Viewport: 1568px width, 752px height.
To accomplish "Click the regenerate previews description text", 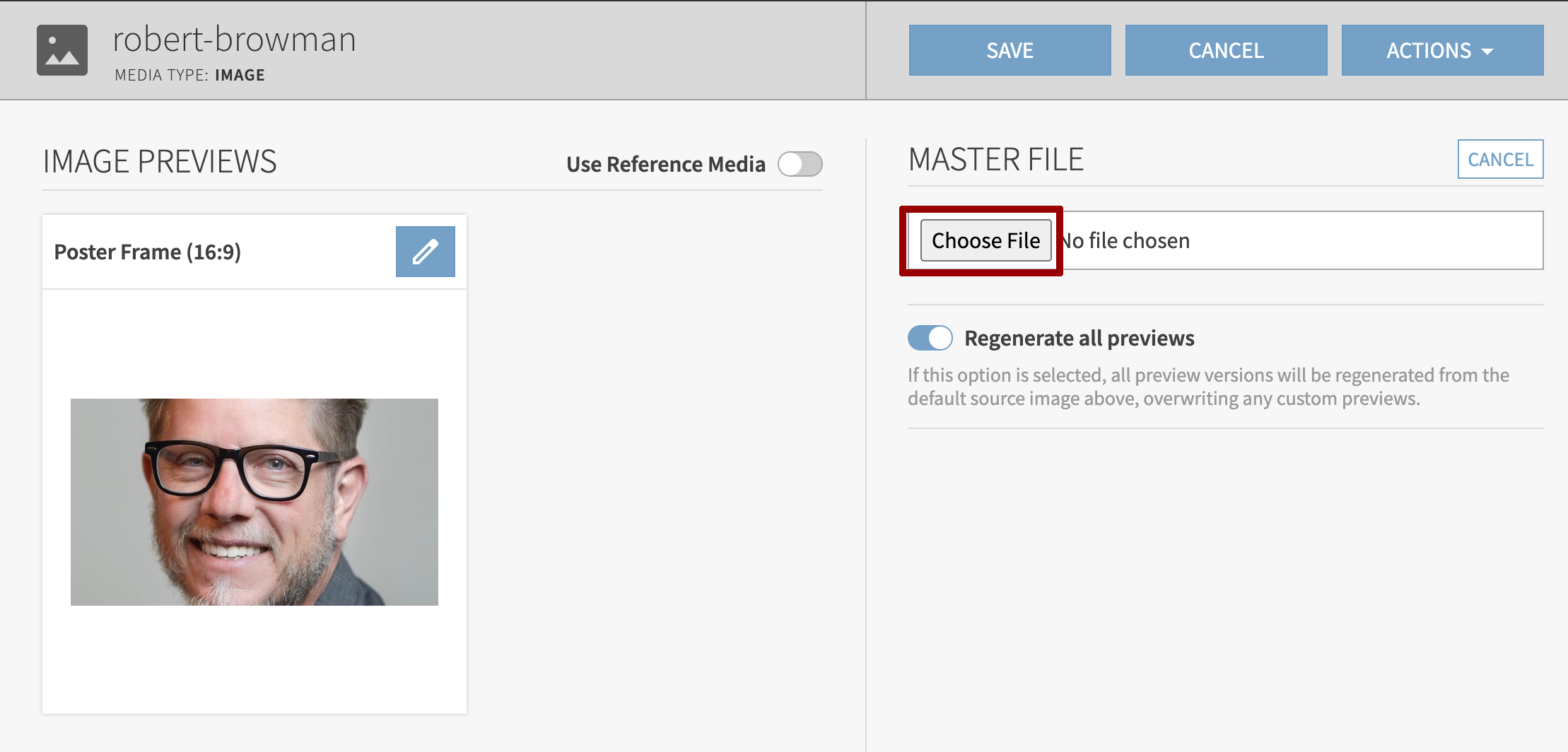I will [x=1207, y=387].
